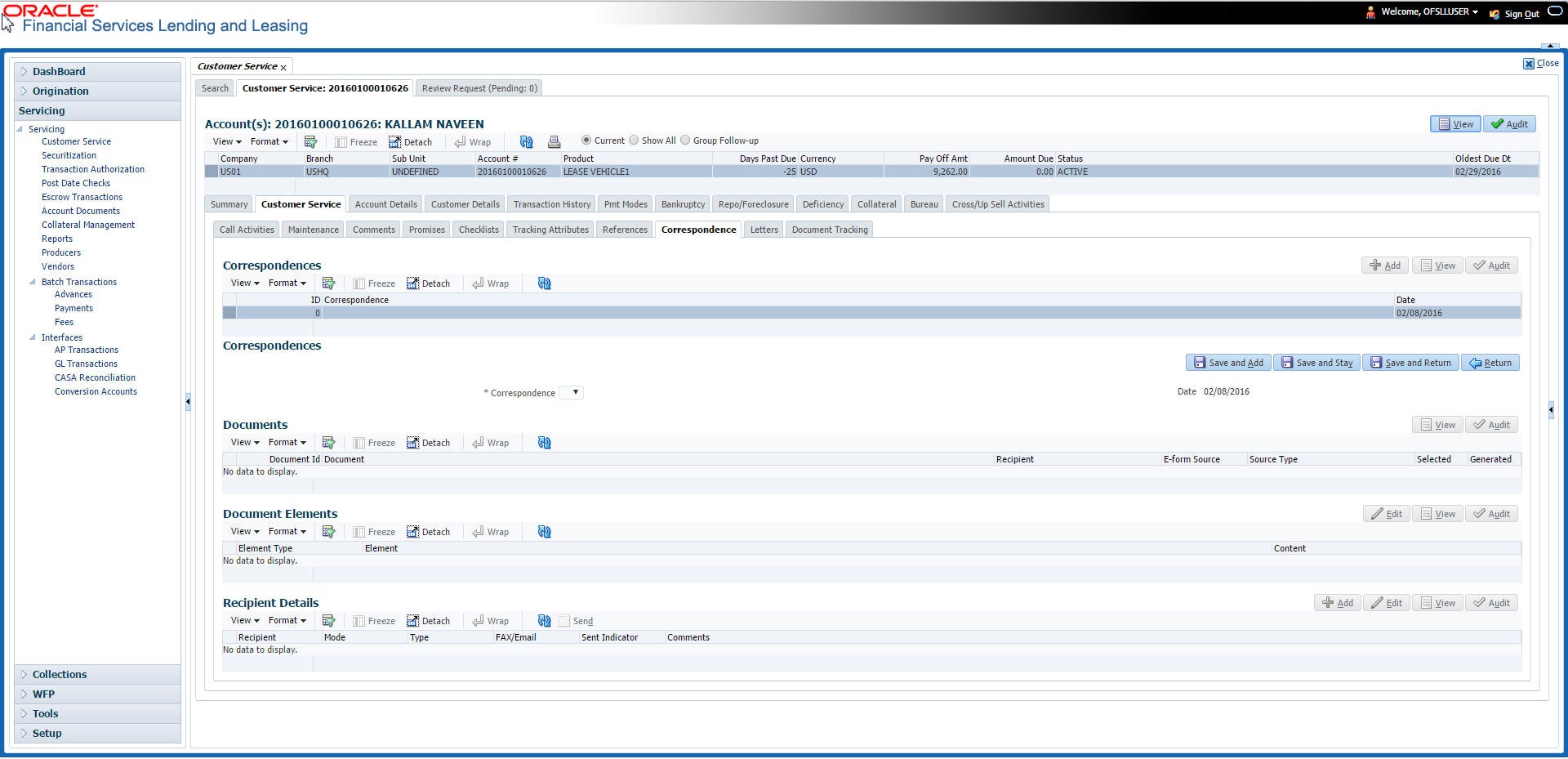The image size is (1568, 759).
Task: Open the View menu in the Documents toolbar
Action: [x=245, y=442]
